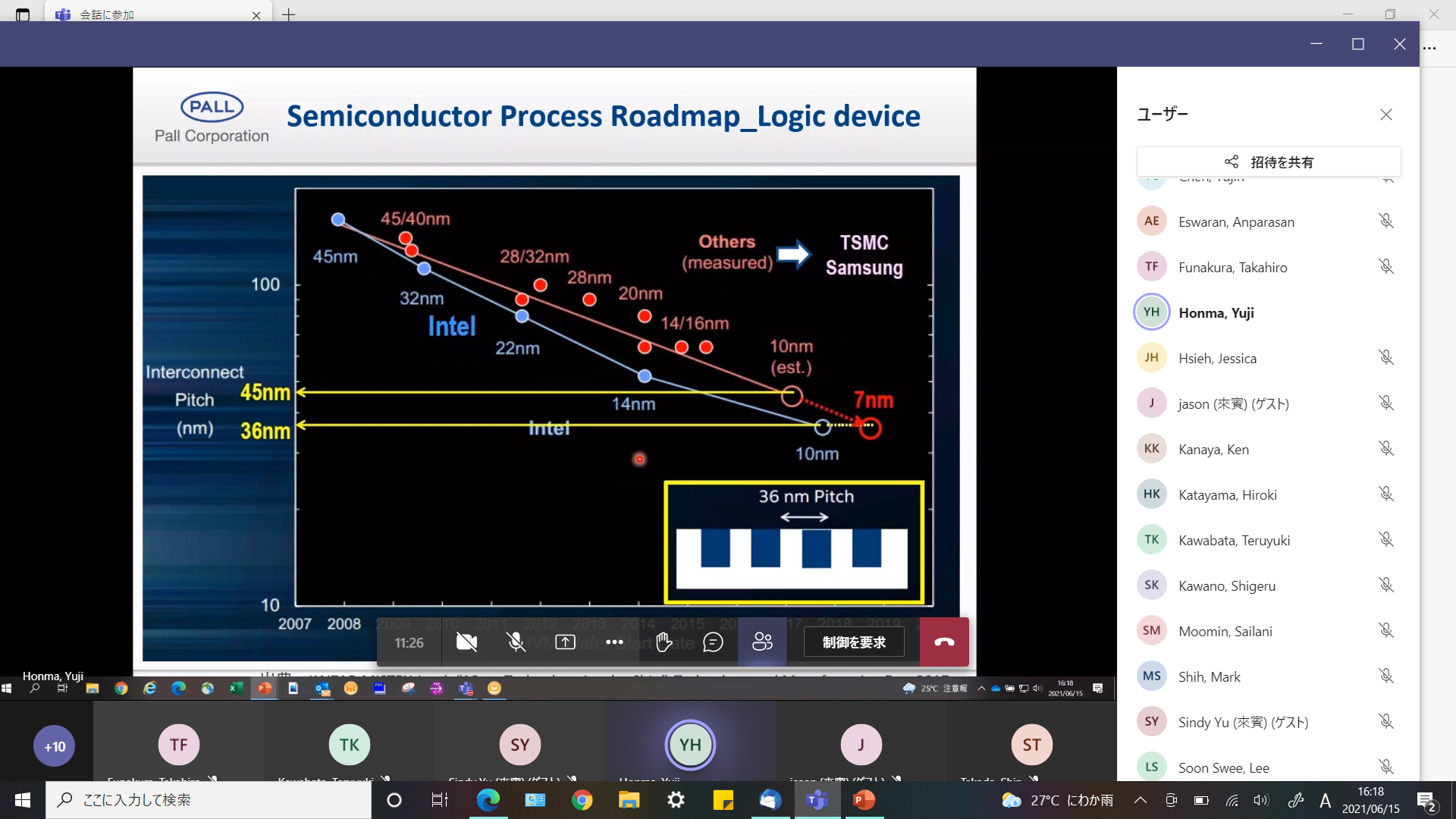Open the Windows Start menu
The width and height of the screenshot is (1456, 819).
click(x=23, y=800)
